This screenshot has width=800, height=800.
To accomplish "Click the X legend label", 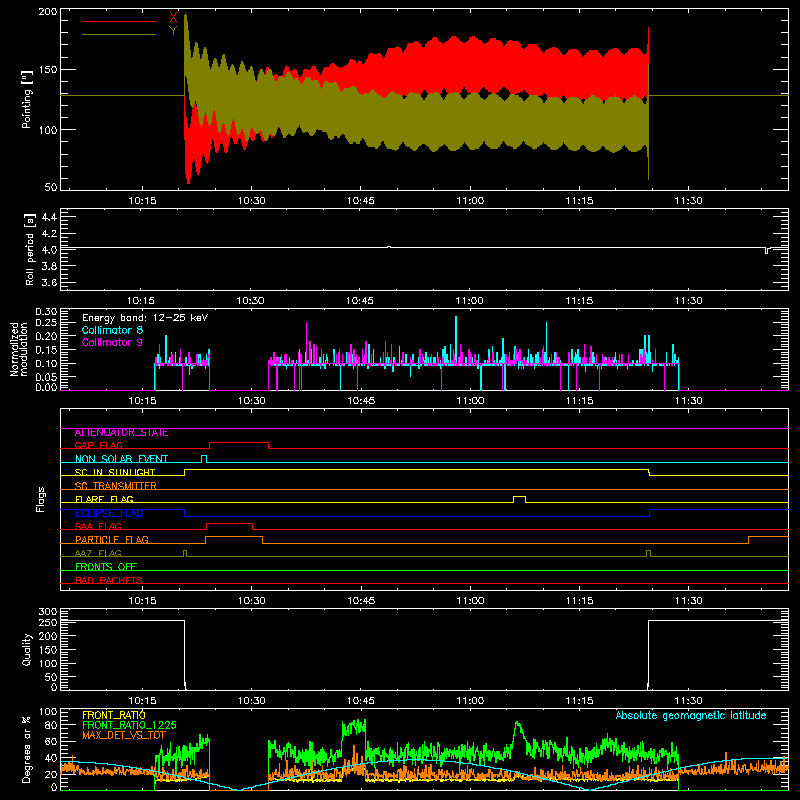I will pyautogui.click(x=173, y=18).
